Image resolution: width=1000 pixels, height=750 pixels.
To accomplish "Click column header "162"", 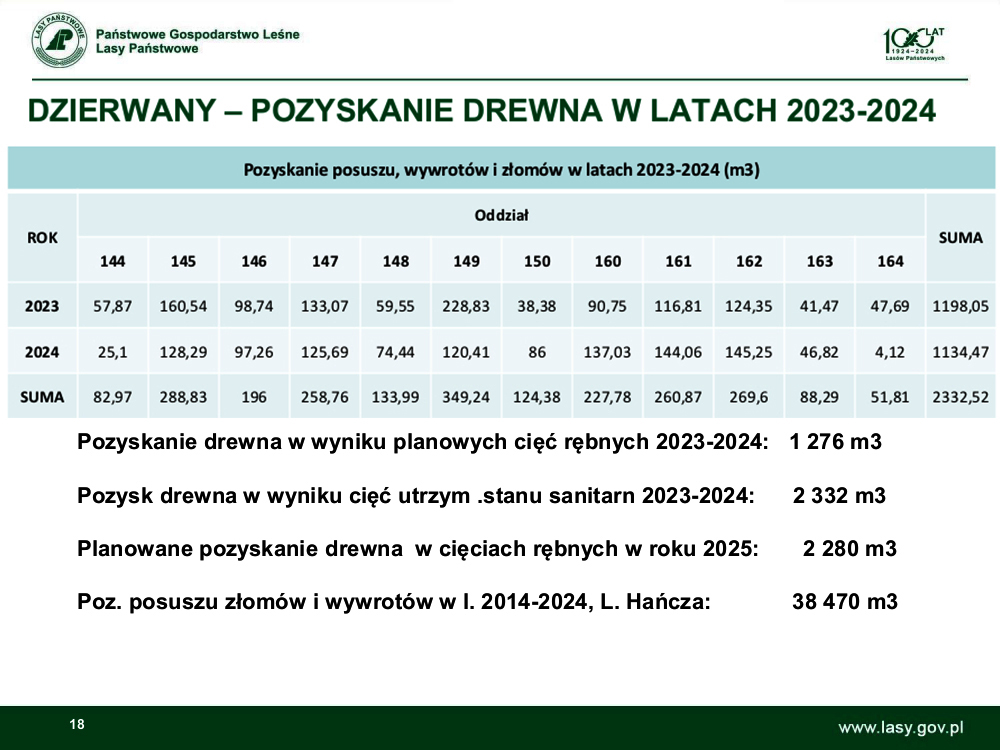I will click(x=749, y=261).
